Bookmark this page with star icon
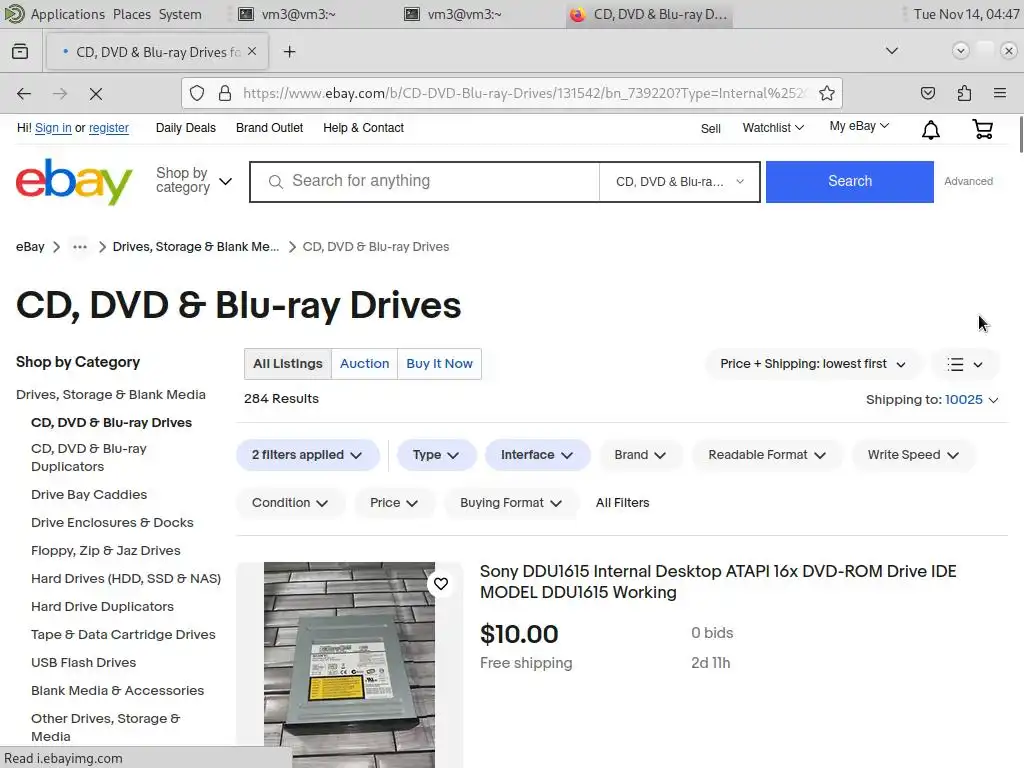The width and height of the screenshot is (1024, 768). (827, 93)
